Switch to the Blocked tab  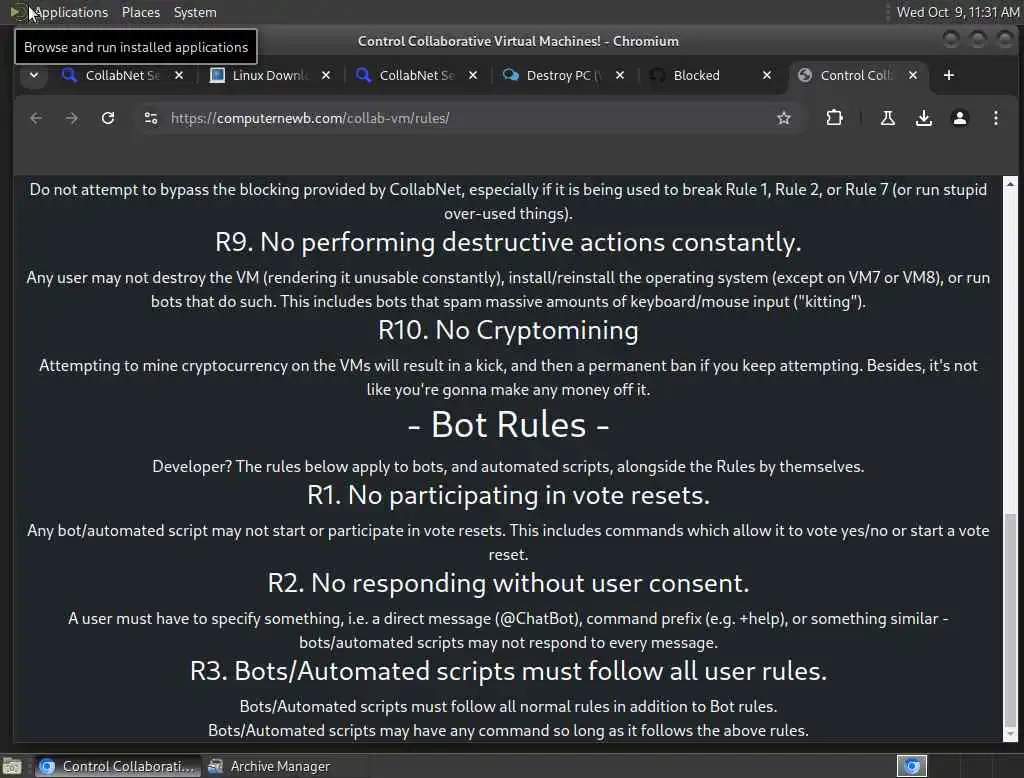709,75
